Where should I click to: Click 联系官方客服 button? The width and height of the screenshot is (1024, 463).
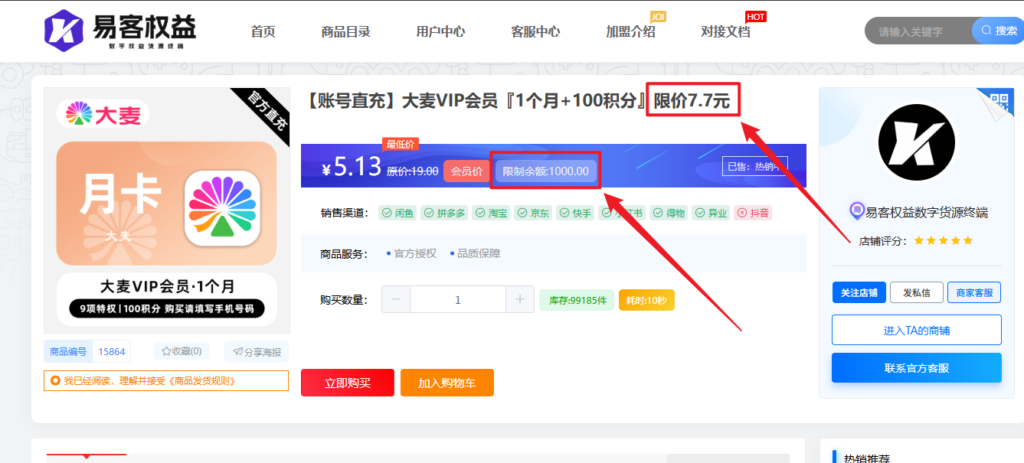916,368
